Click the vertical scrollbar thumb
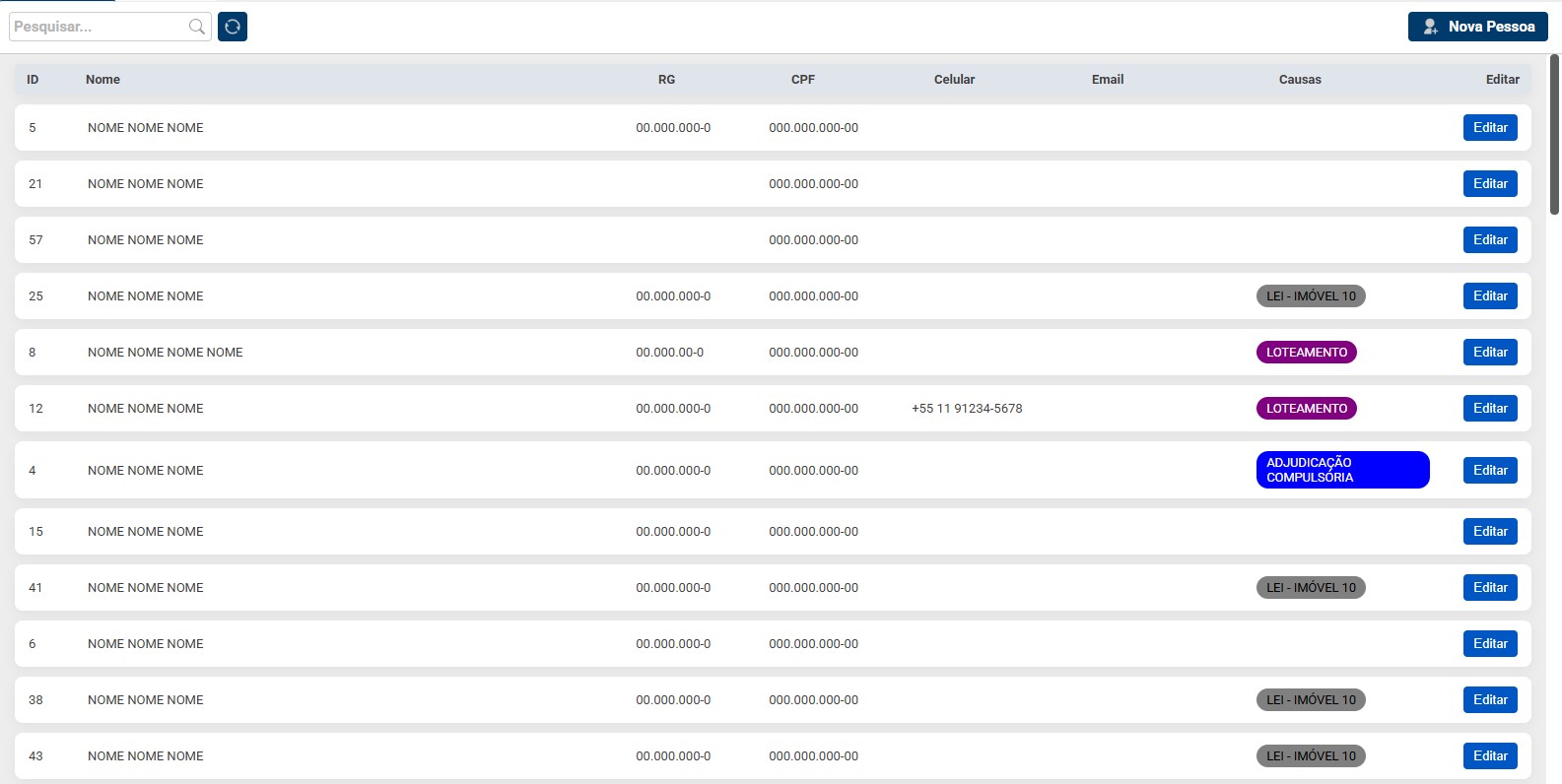Image resolution: width=1562 pixels, height=784 pixels. (x=1554, y=134)
